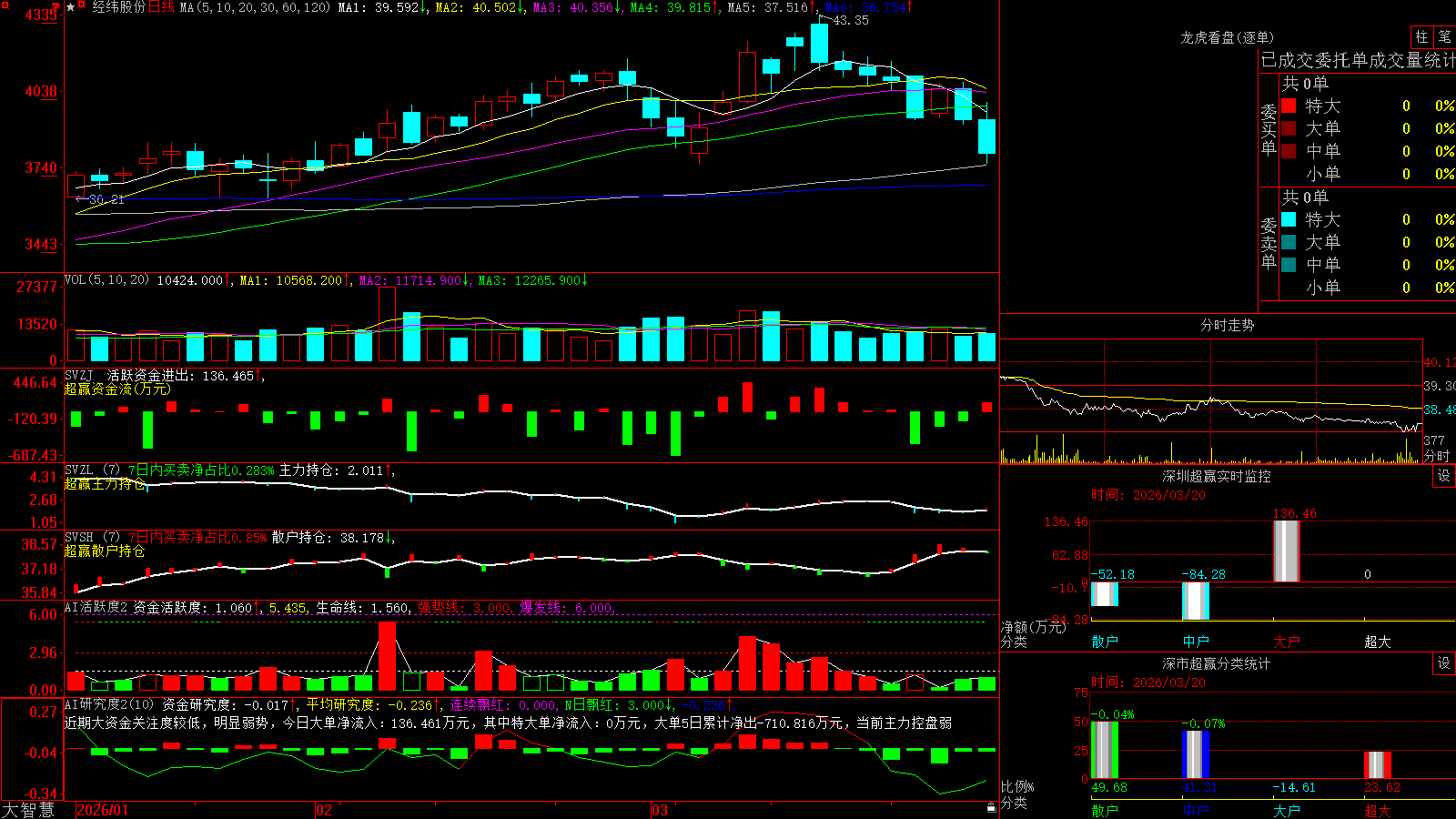The height and width of the screenshot is (819, 1456).
Task: Click the 强势线: 3.000 label
Action: click(x=464, y=608)
